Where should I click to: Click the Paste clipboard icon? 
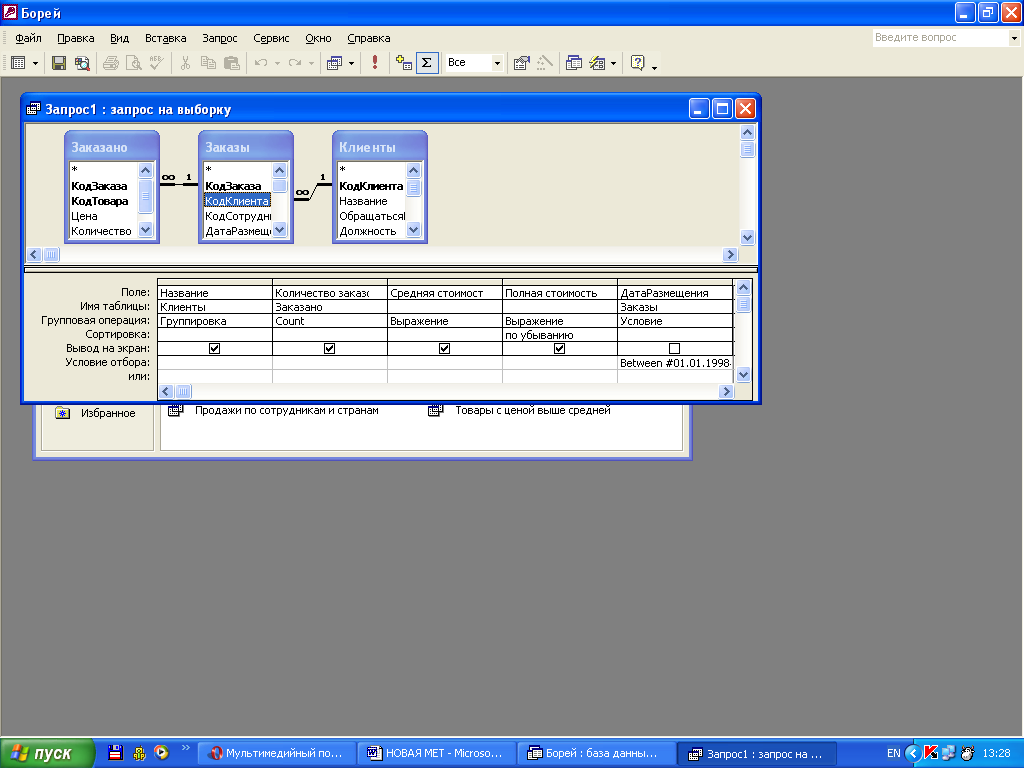(x=231, y=63)
